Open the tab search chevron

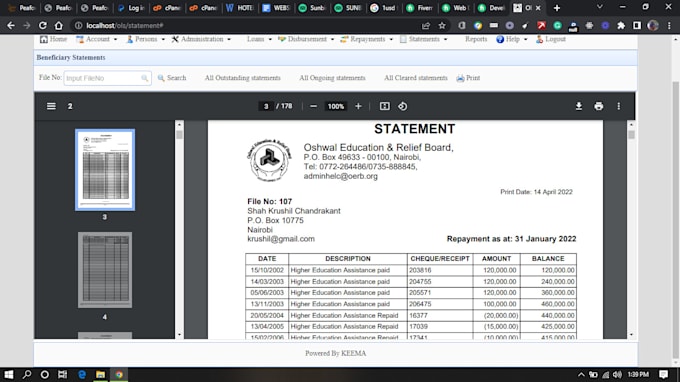click(x=600, y=7)
